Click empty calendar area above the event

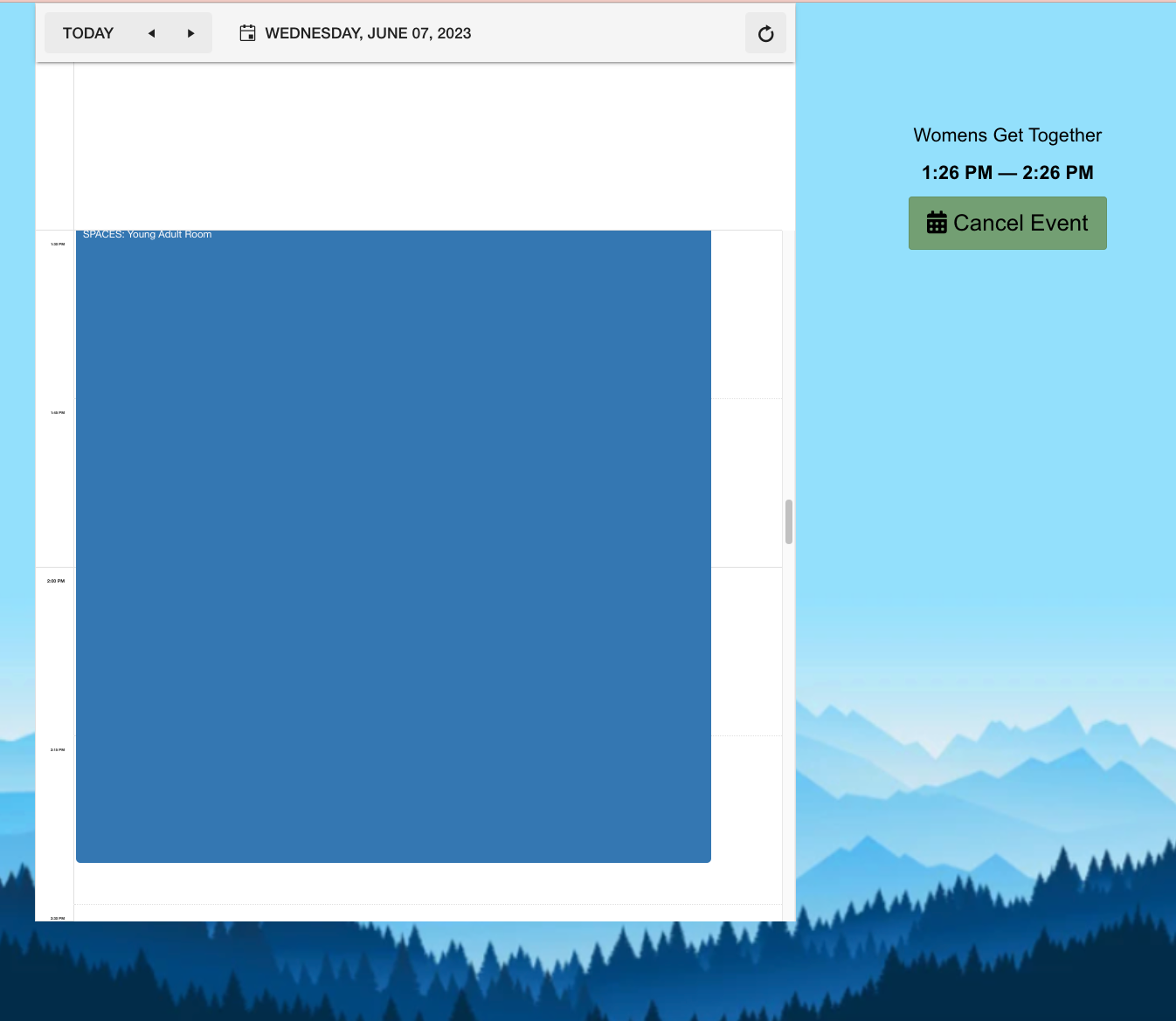pyautogui.click(x=428, y=144)
